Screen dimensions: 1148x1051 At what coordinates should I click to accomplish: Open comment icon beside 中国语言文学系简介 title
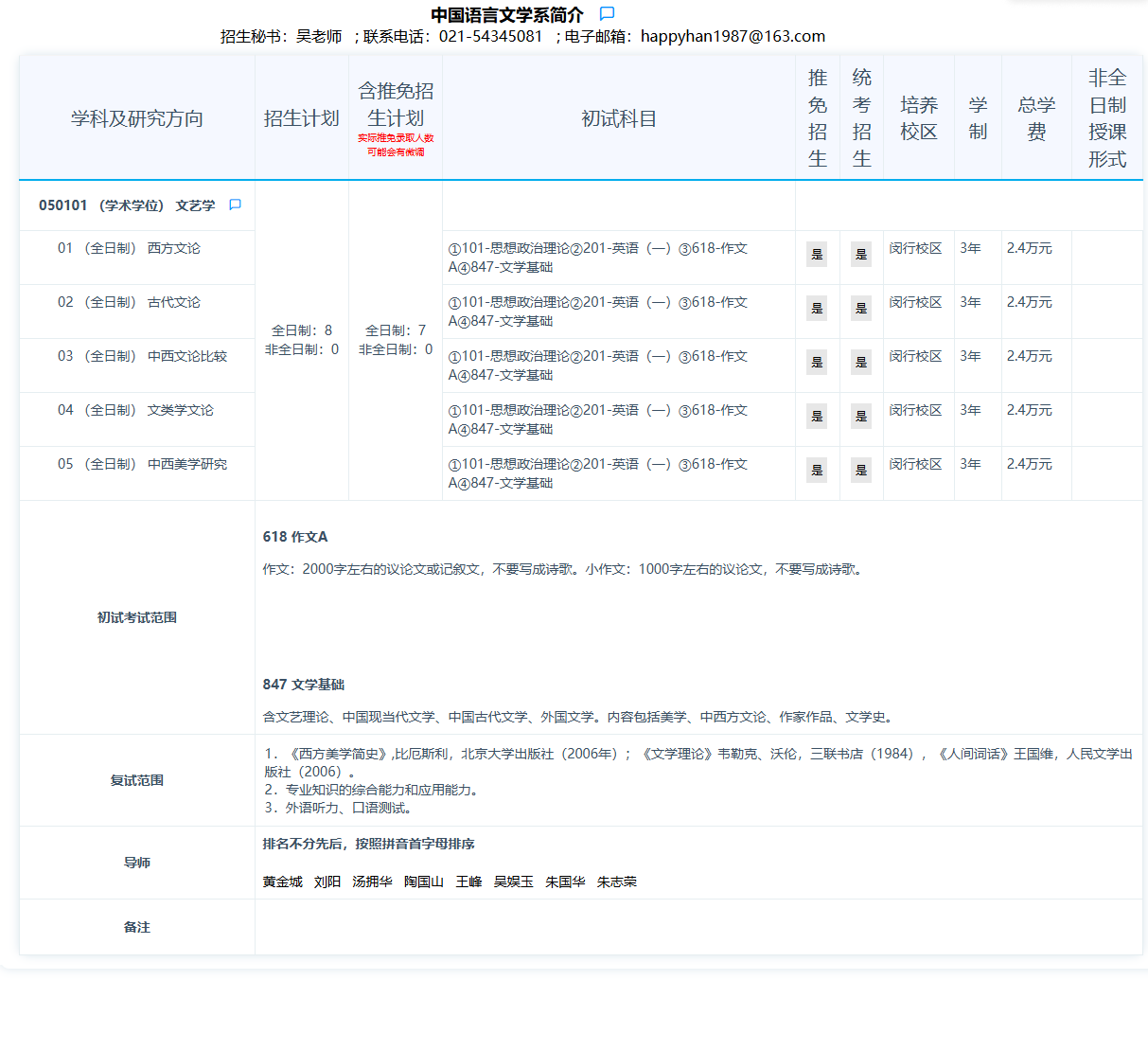click(x=608, y=14)
